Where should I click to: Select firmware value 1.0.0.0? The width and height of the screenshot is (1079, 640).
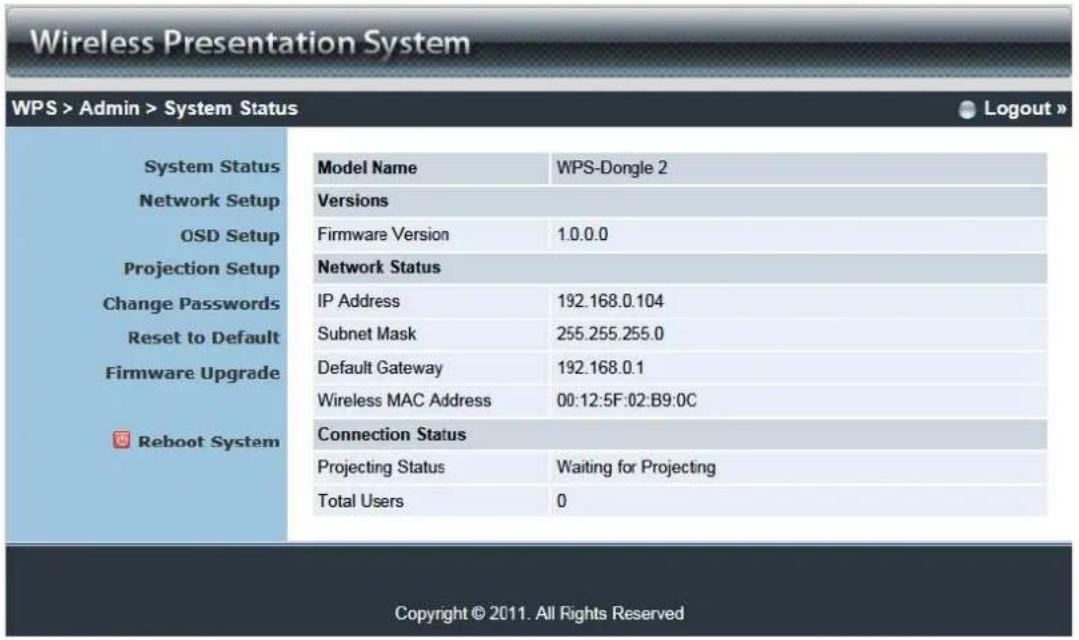(x=582, y=235)
